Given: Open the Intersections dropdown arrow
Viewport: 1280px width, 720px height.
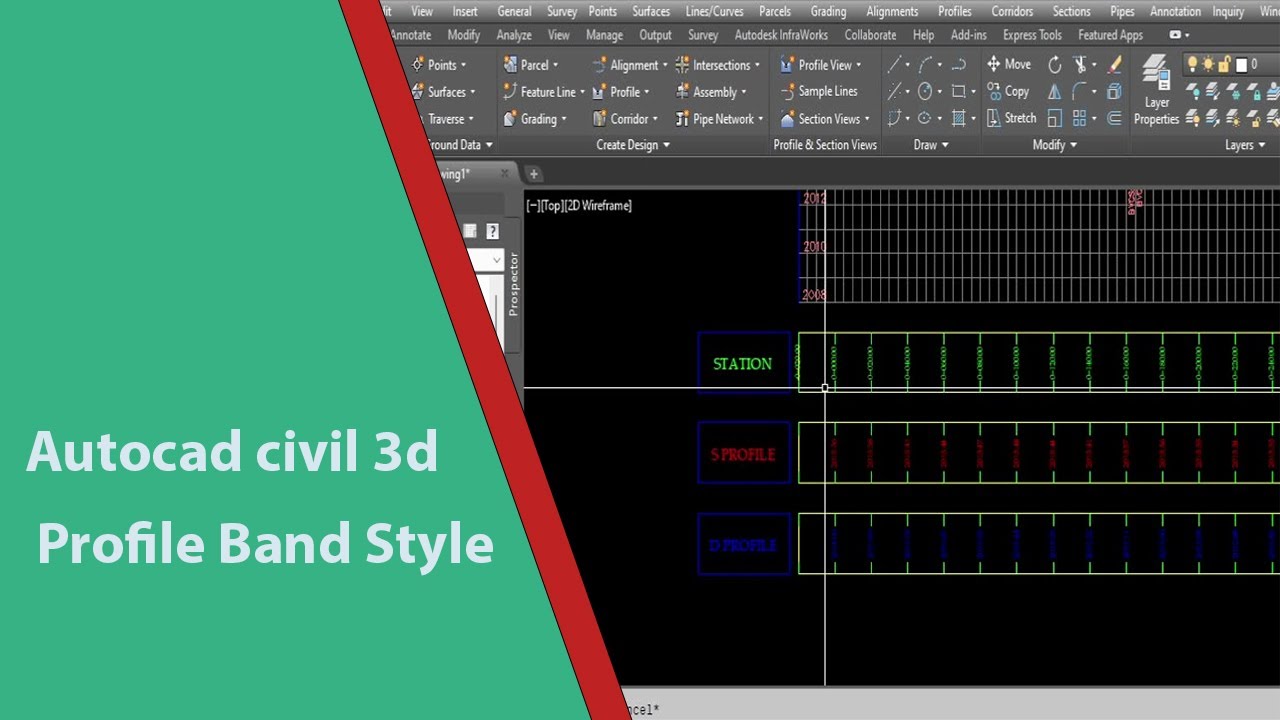Looking at the screenshot, I should (x=757, y=66).
